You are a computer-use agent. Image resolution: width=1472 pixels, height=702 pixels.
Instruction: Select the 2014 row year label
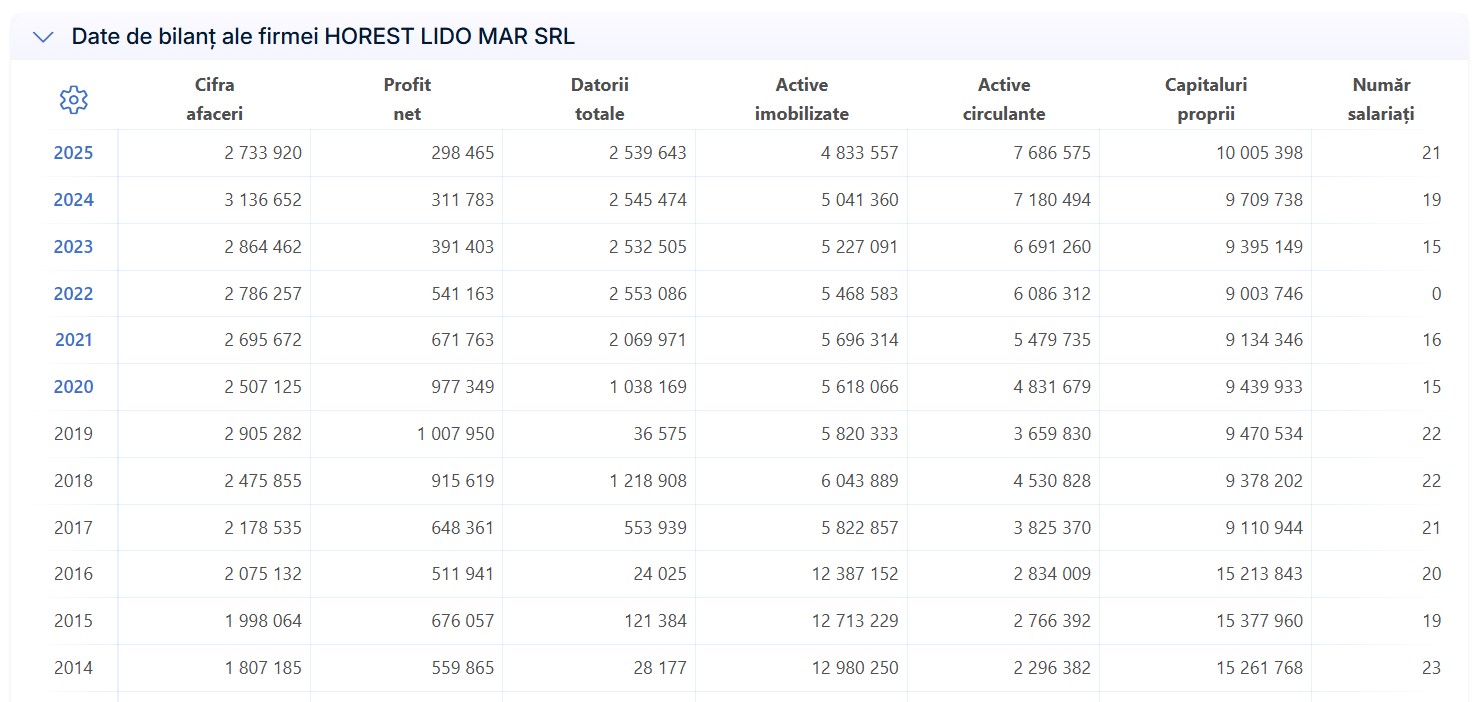coord(73,668)
